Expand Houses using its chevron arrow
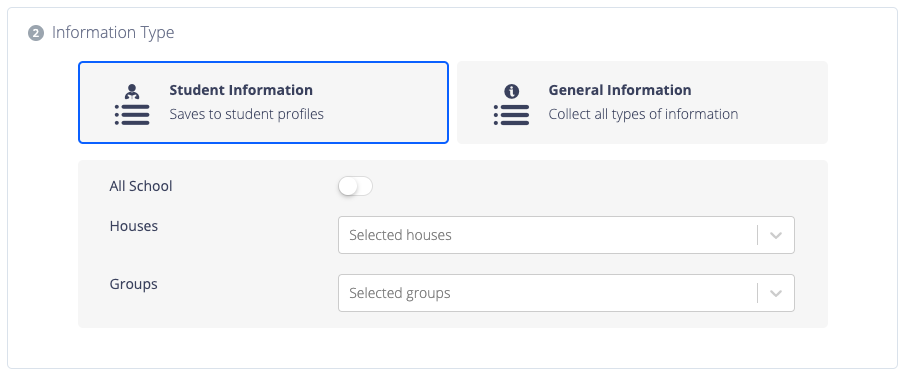 [x=776, y=235]
